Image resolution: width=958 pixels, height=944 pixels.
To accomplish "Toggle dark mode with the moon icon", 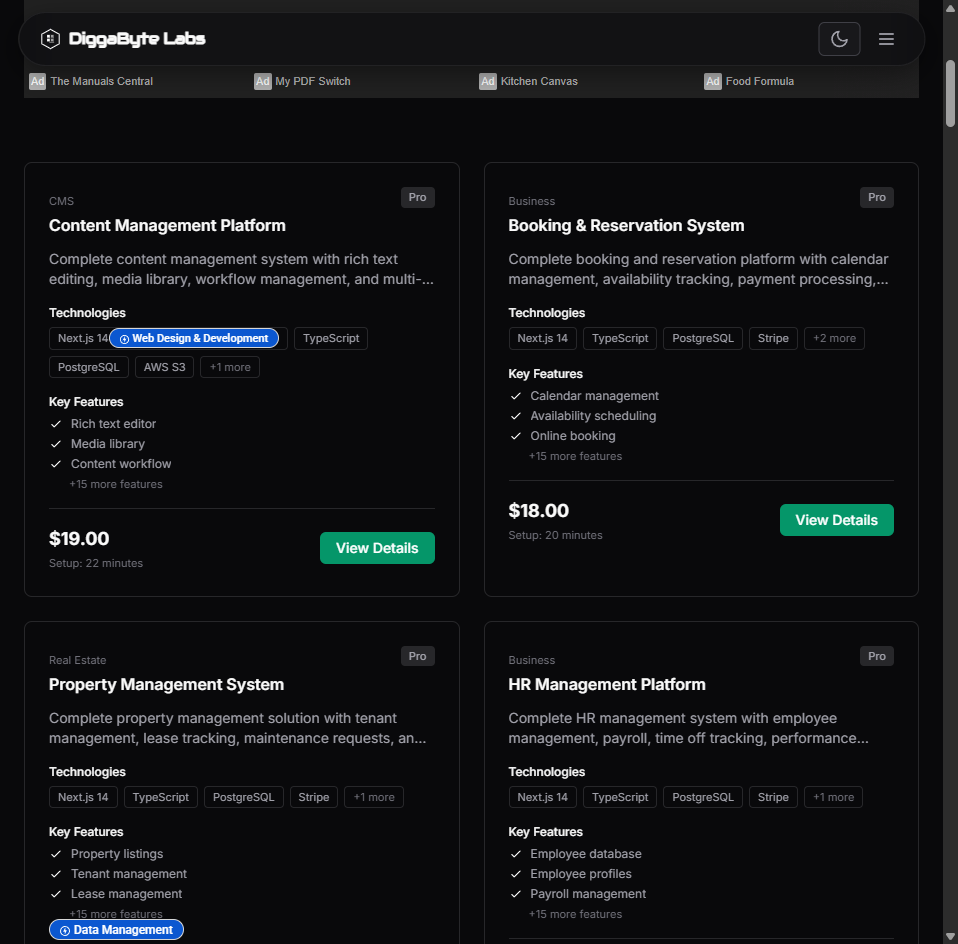I will click(839, 38).
